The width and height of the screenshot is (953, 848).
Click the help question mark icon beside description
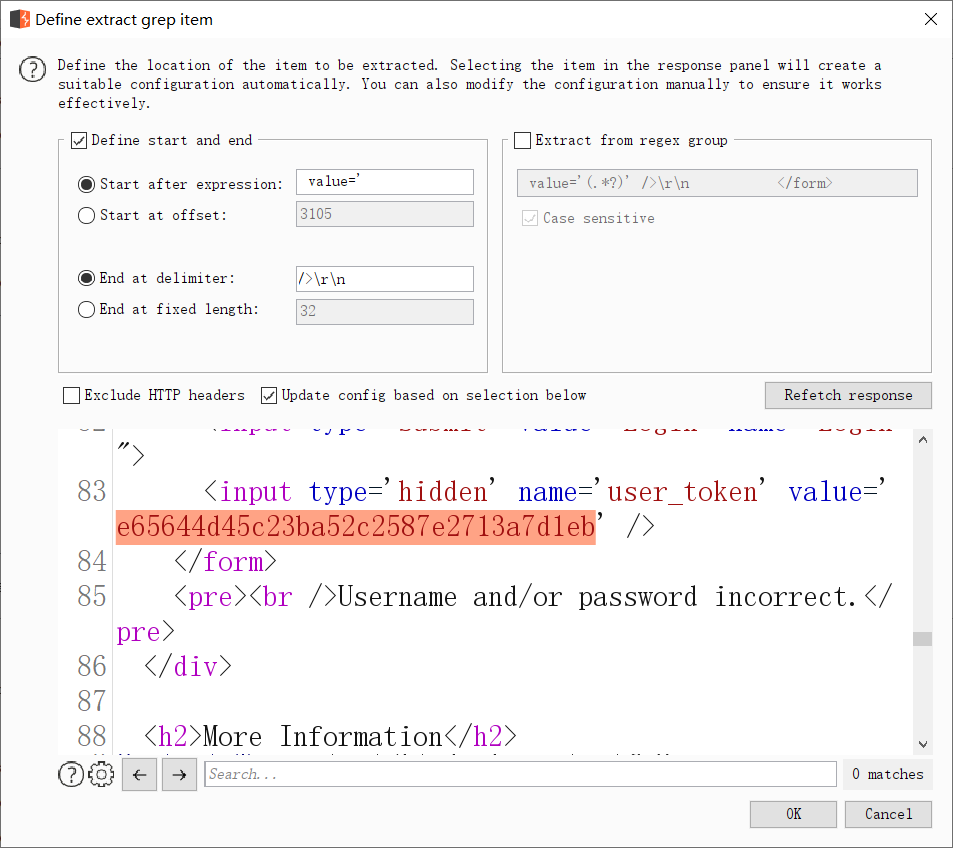pos(32,69)
